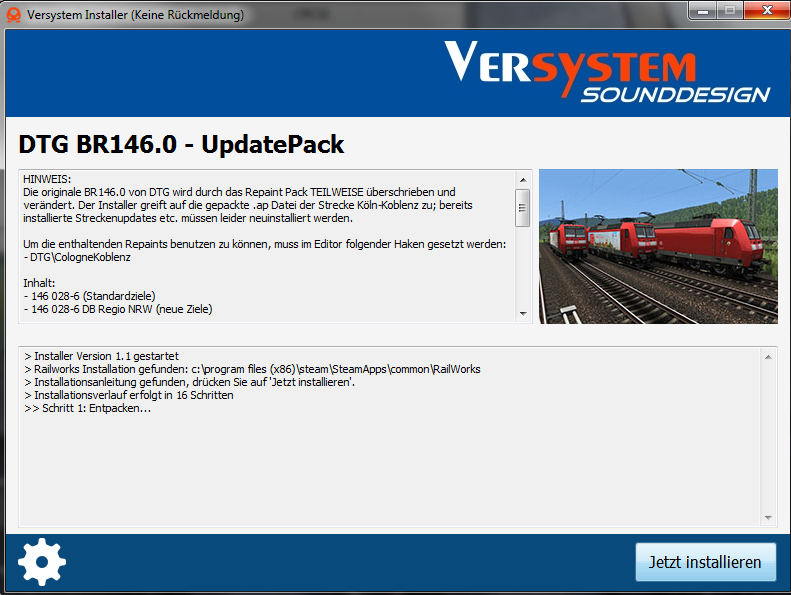Viewport: 791px width, 595px height.
Task: Click the Versystem Sounddesign logo
Action: [607, 72]
